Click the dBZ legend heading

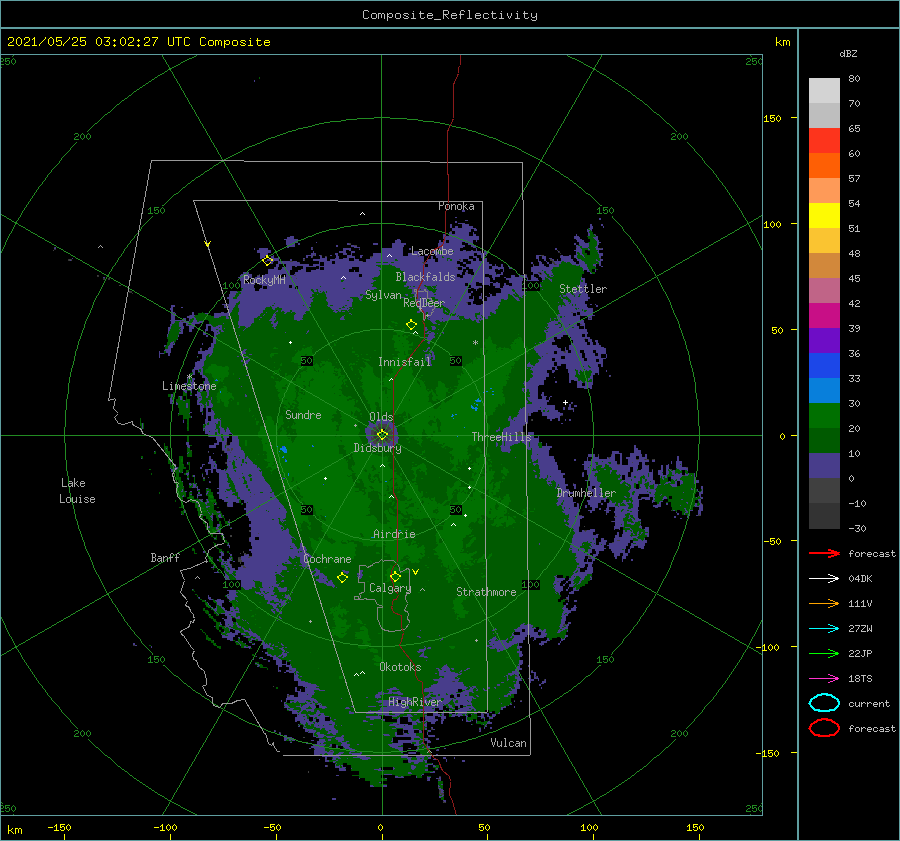pos(848,54)
